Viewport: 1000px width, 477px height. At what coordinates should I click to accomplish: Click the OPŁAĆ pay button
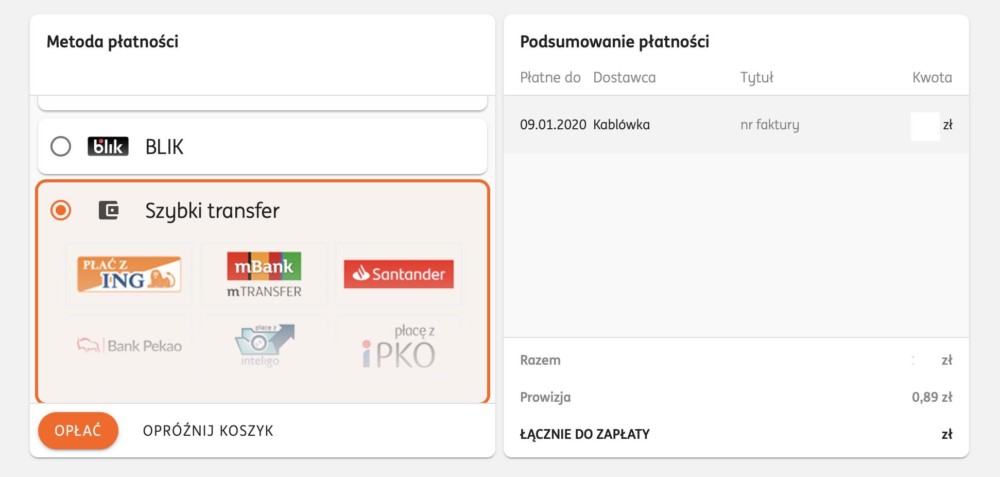coord(78,430)
